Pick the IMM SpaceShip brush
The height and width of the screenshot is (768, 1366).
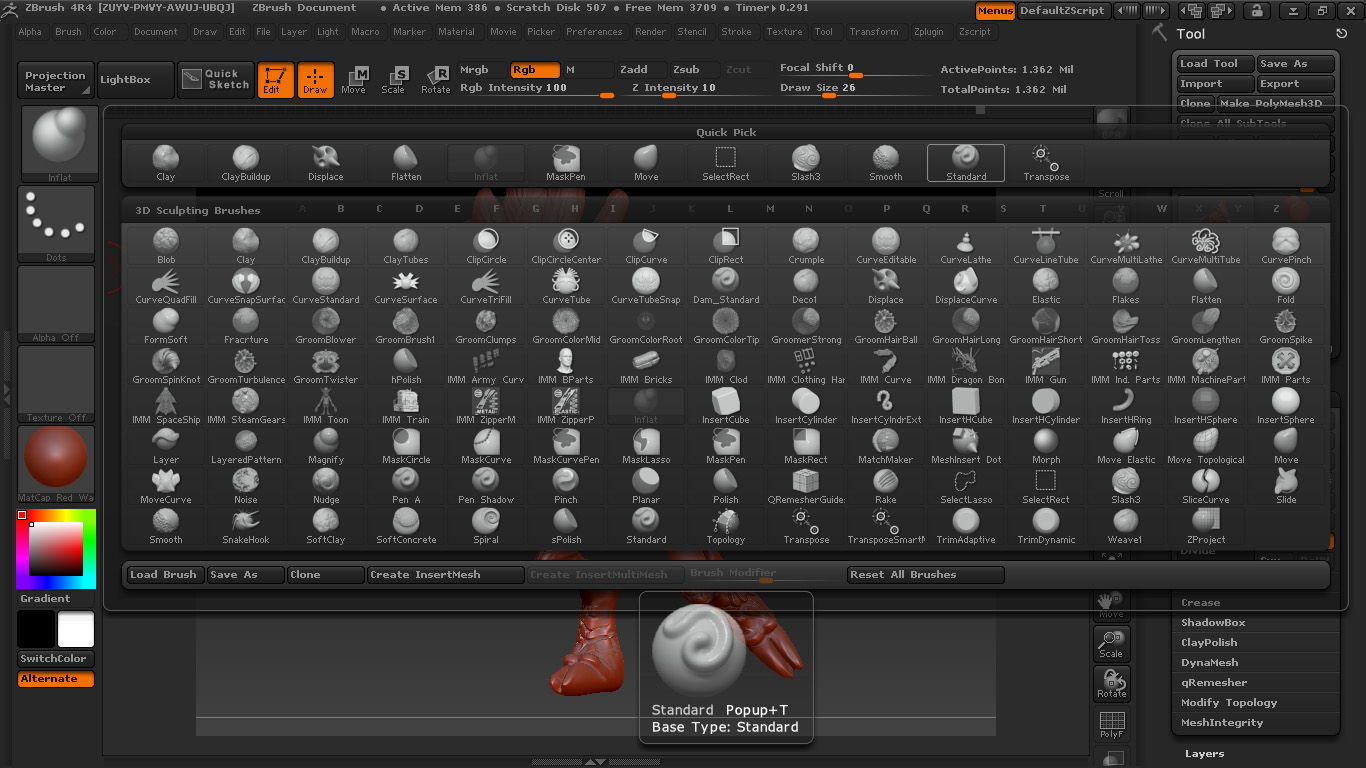tap(166, 406)
